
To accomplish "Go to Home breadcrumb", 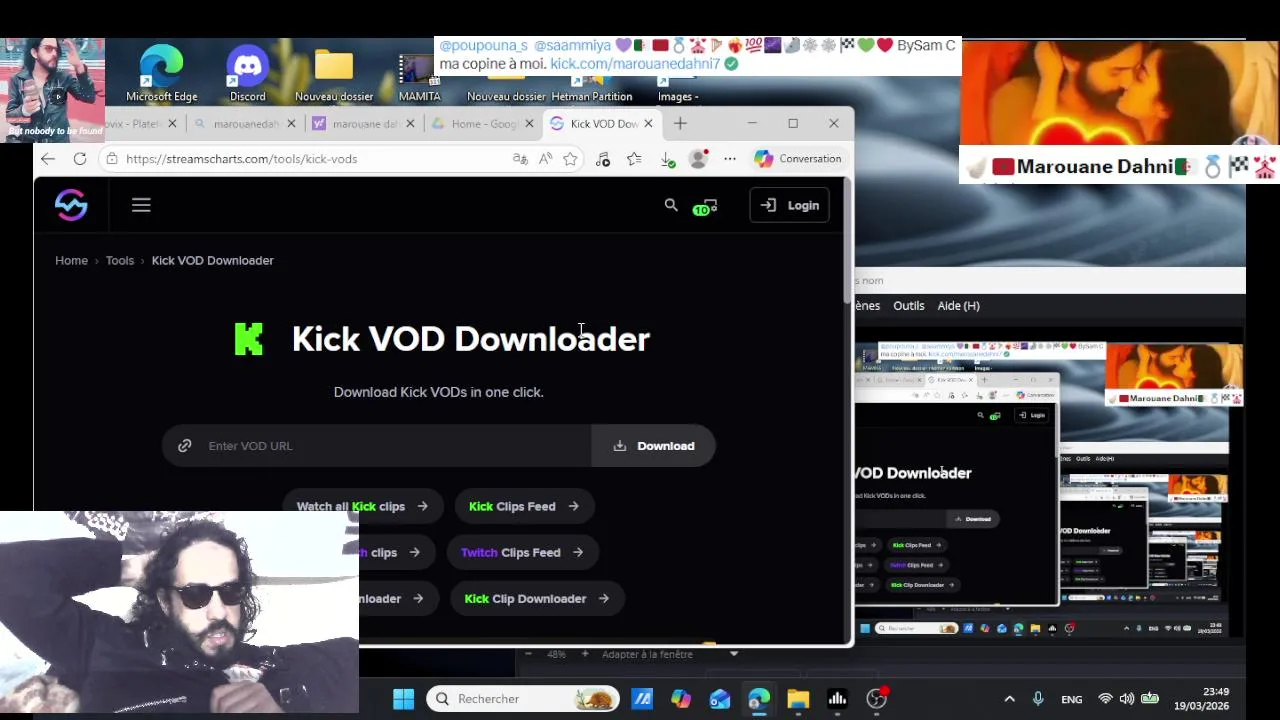I will 71,260.
